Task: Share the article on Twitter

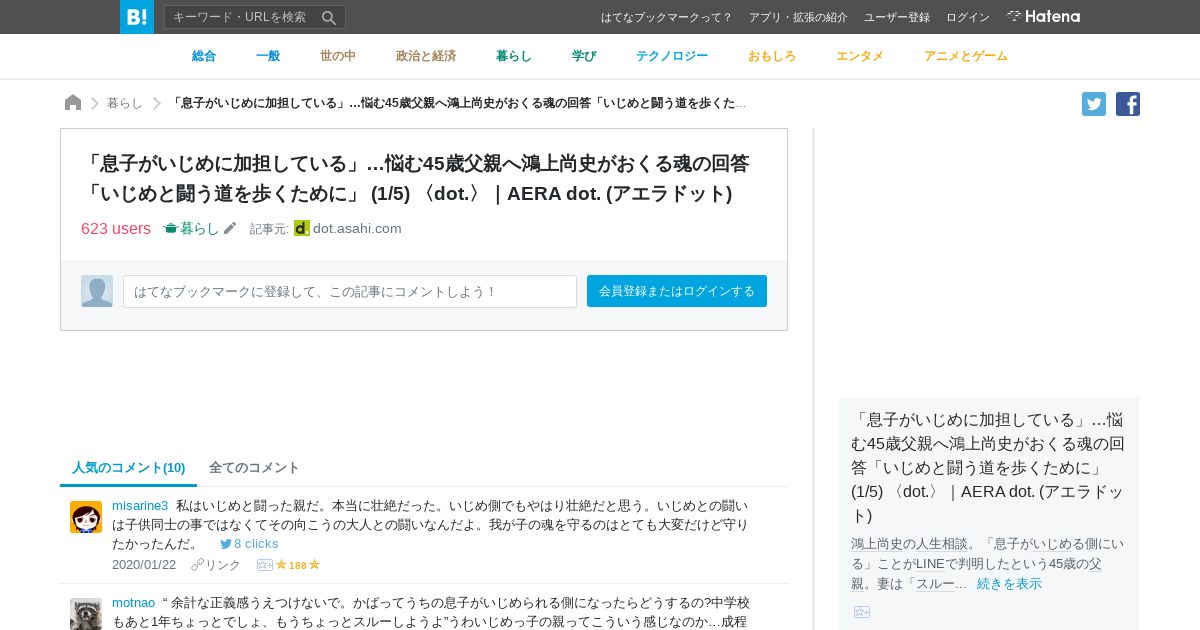Action: tap(1094, 104)
